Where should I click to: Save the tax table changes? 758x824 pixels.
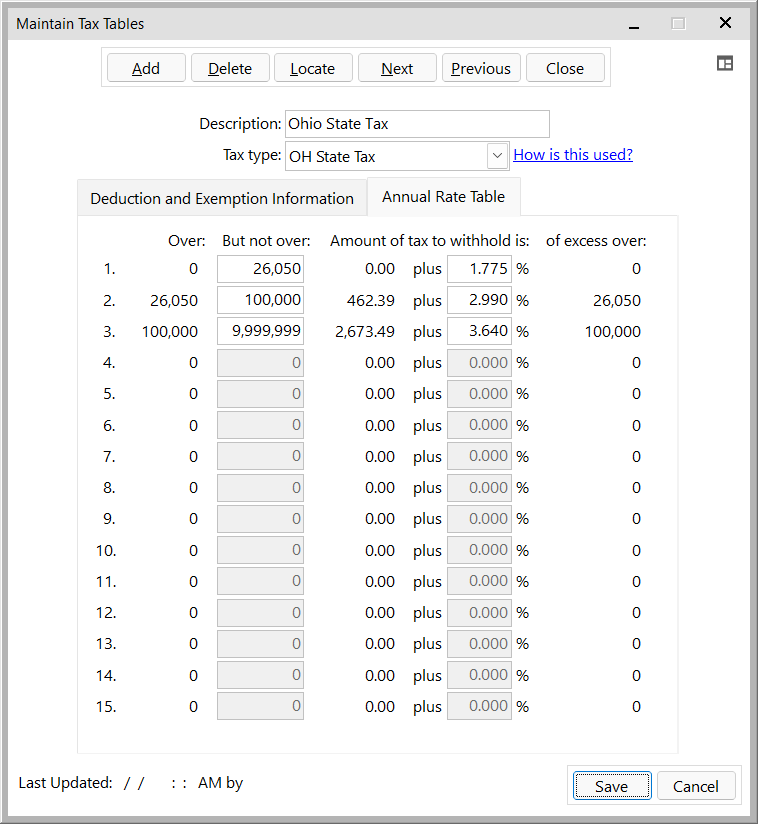(611, 786)
